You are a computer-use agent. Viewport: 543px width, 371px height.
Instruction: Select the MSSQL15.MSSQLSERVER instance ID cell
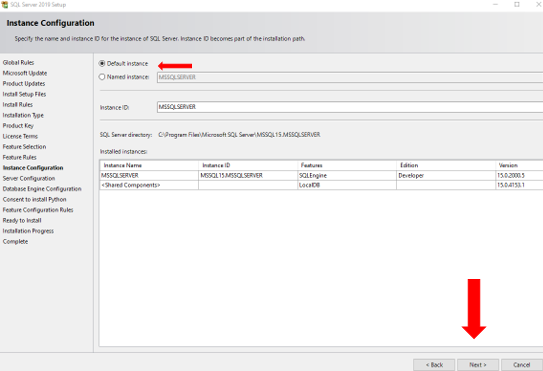tap(248, 175)
